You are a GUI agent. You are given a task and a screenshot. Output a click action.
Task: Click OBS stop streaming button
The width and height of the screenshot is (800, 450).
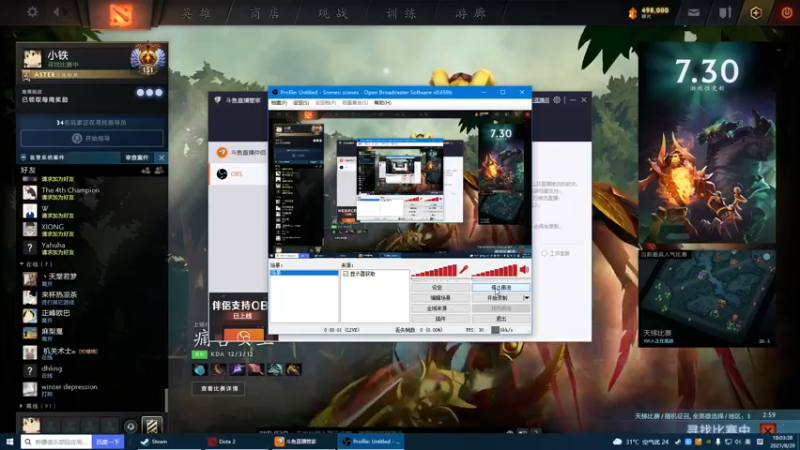pos(501,287)
